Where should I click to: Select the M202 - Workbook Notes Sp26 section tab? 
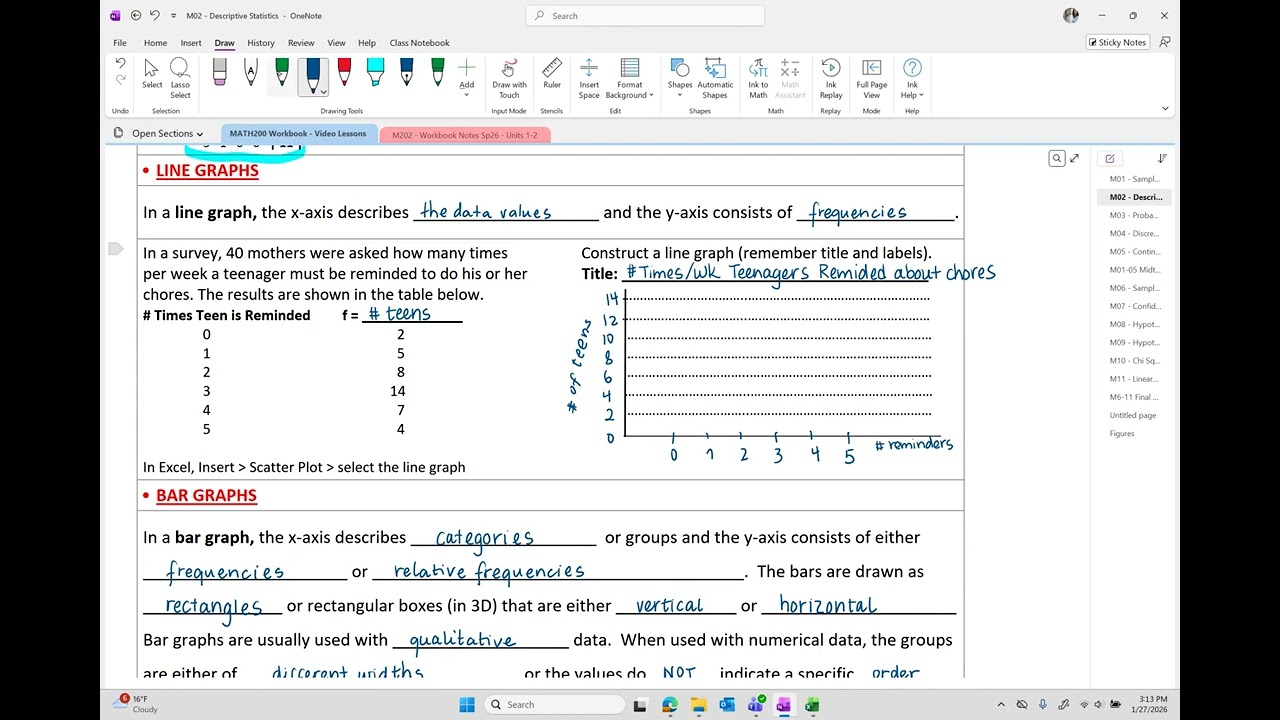coord(465,135)
